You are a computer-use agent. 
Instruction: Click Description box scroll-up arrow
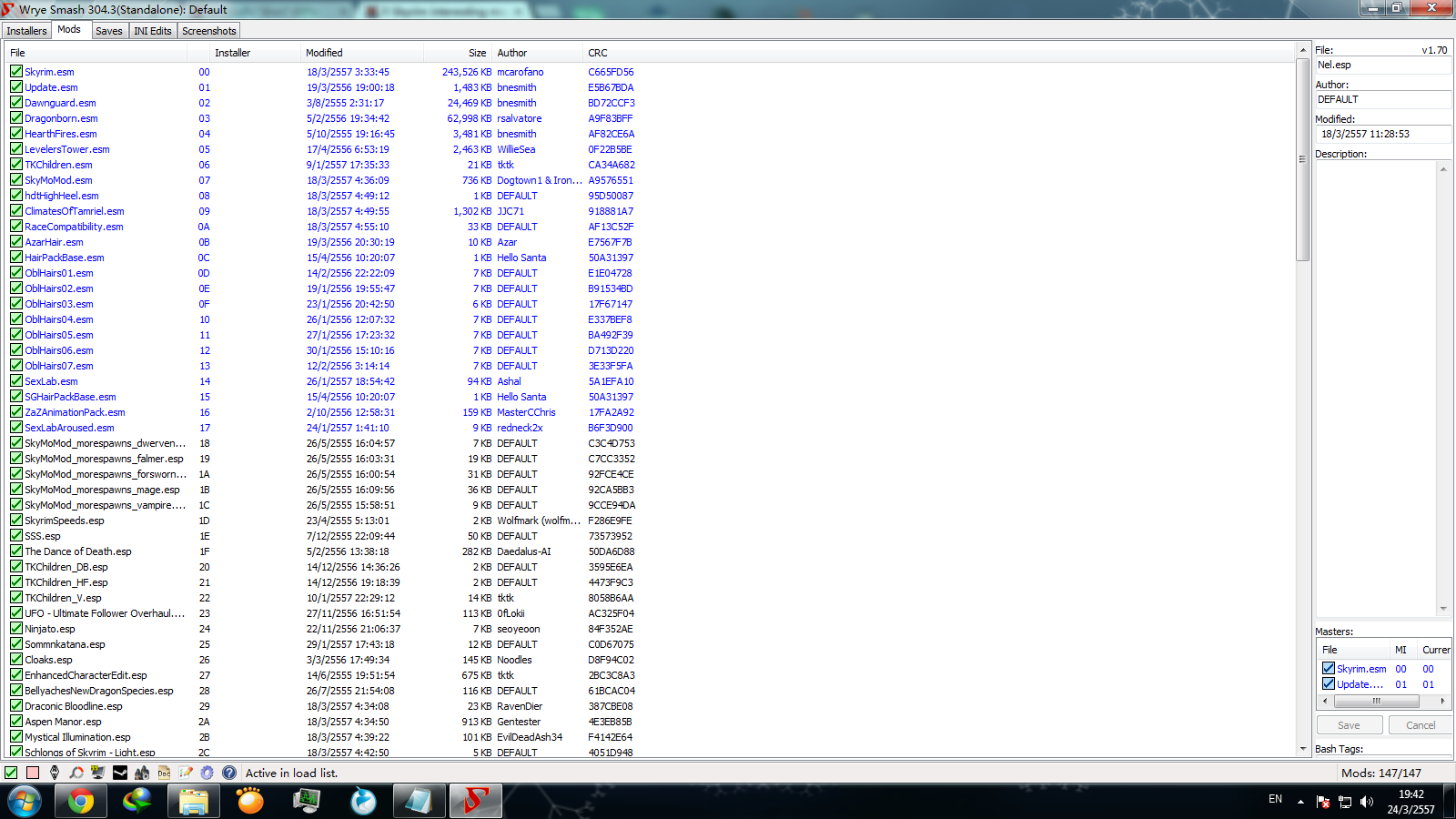pyautogui.click(x=1443, y=168)
